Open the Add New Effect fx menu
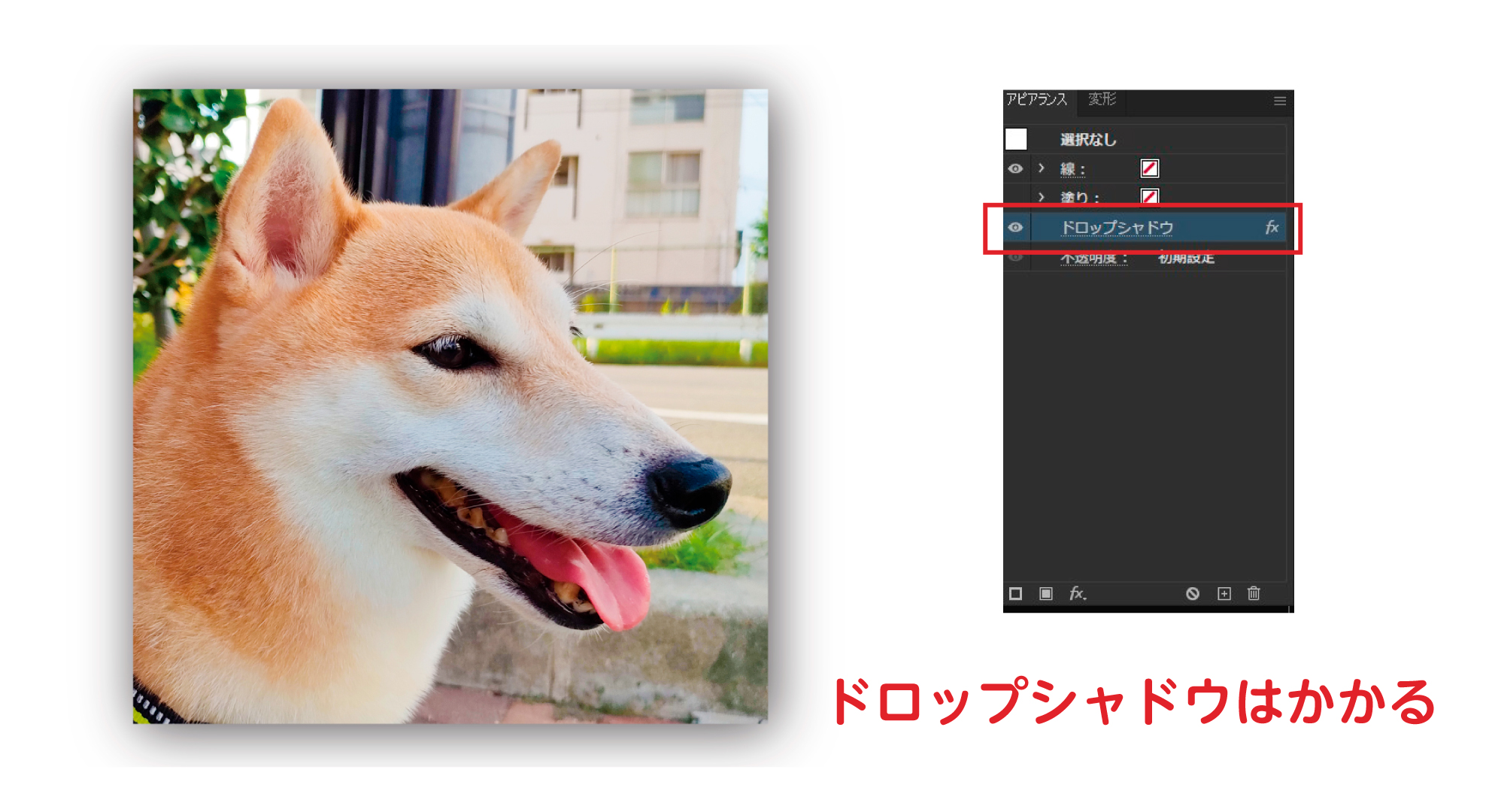This screenshot has width=1489, height=812. [1077, 594]
